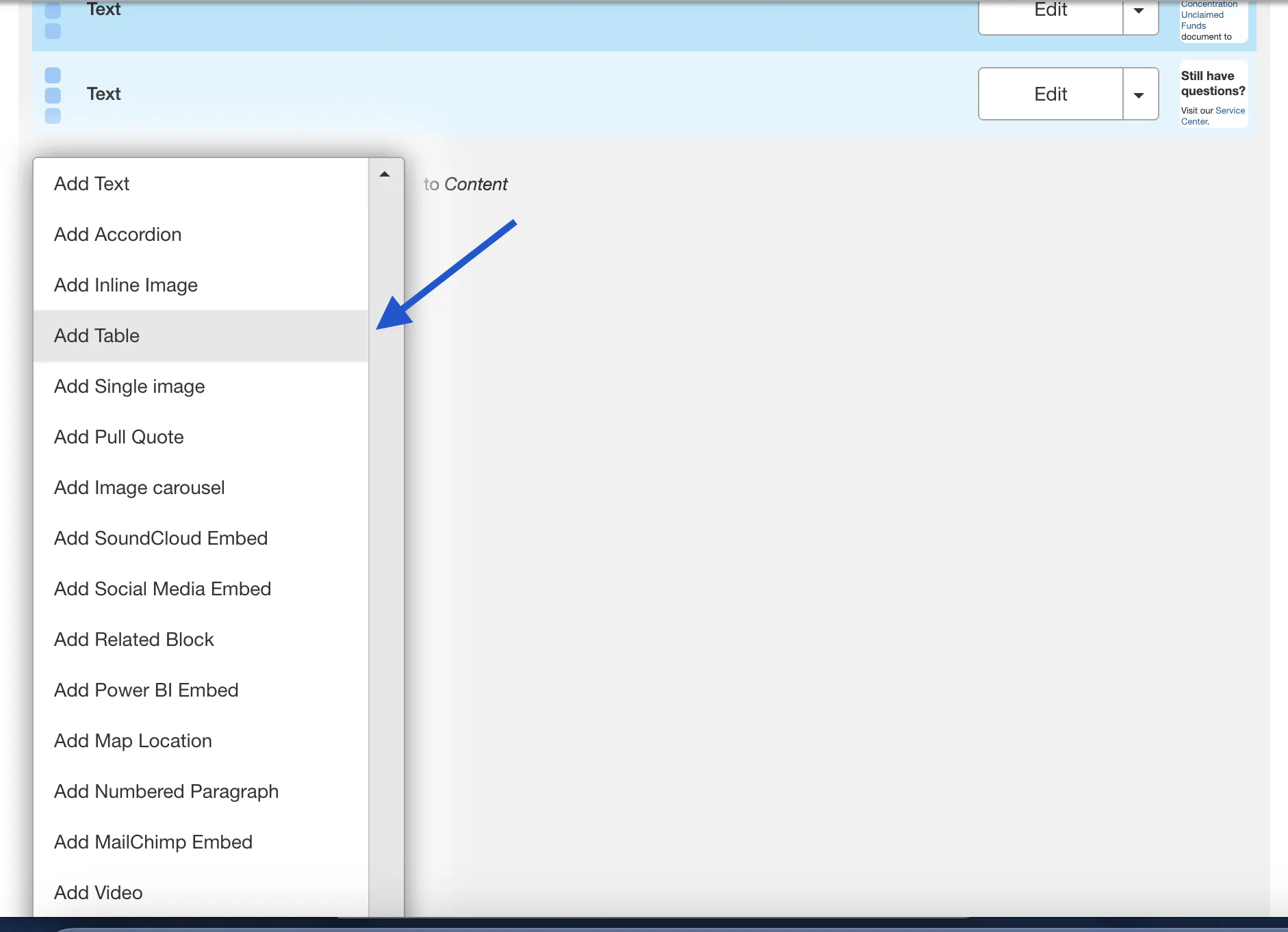1288x932 pixels.
Task: Open the Service Center link
Action: (1213, 116)
